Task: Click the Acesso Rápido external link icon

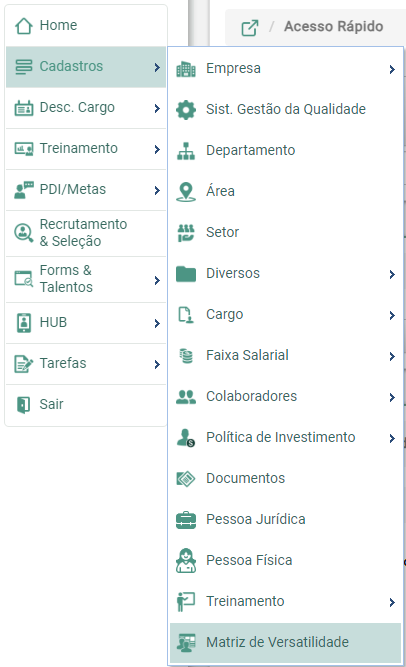Action: pos(250,28)
